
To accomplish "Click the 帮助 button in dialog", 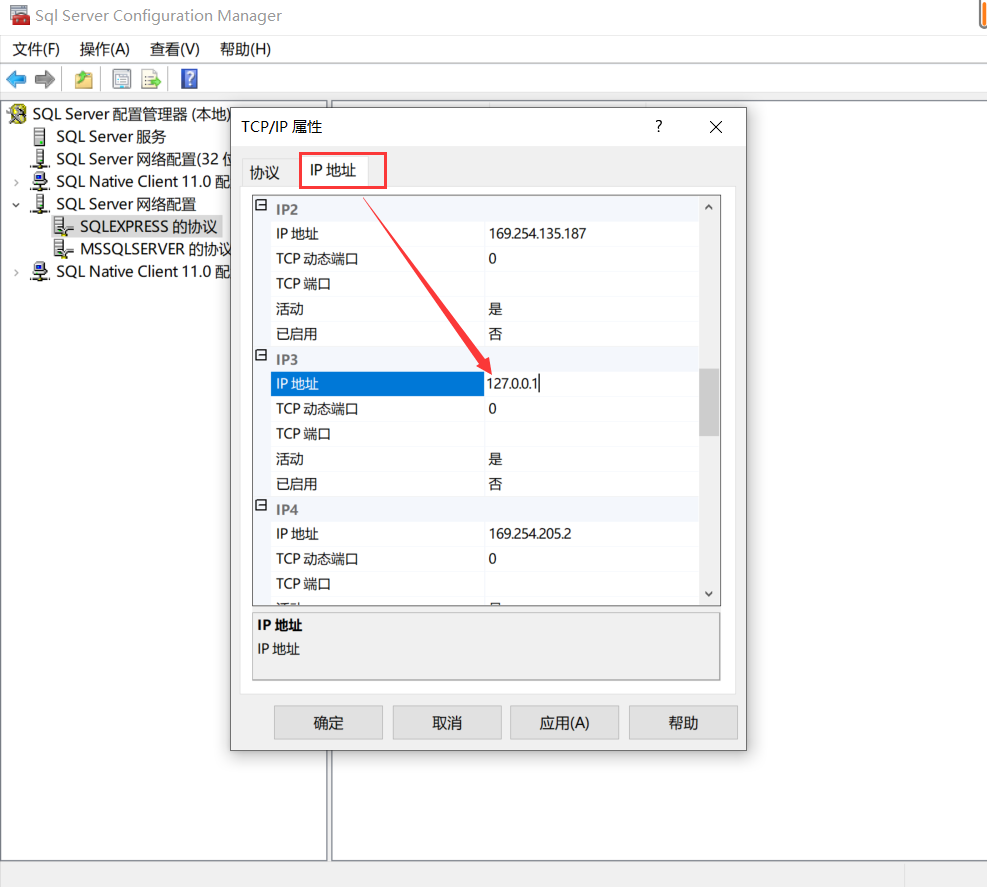I will pos(683,723).
